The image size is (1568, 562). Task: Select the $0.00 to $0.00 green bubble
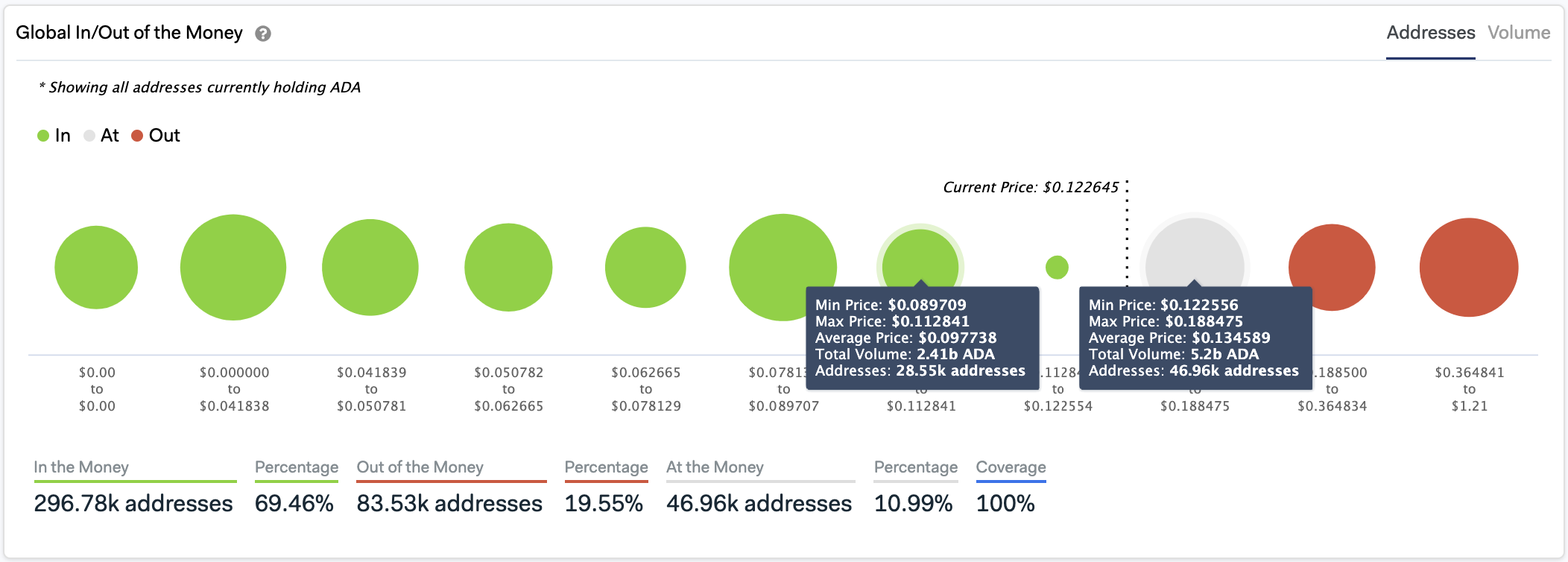pyautogui.click(x=96, y=268)
